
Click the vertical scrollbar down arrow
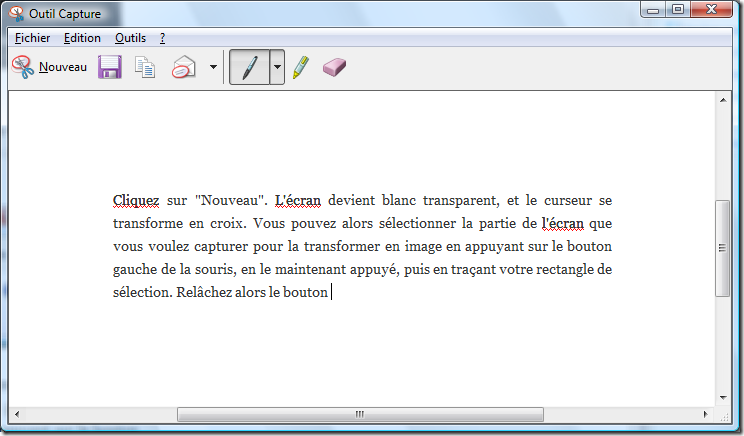tap(723, 398)
